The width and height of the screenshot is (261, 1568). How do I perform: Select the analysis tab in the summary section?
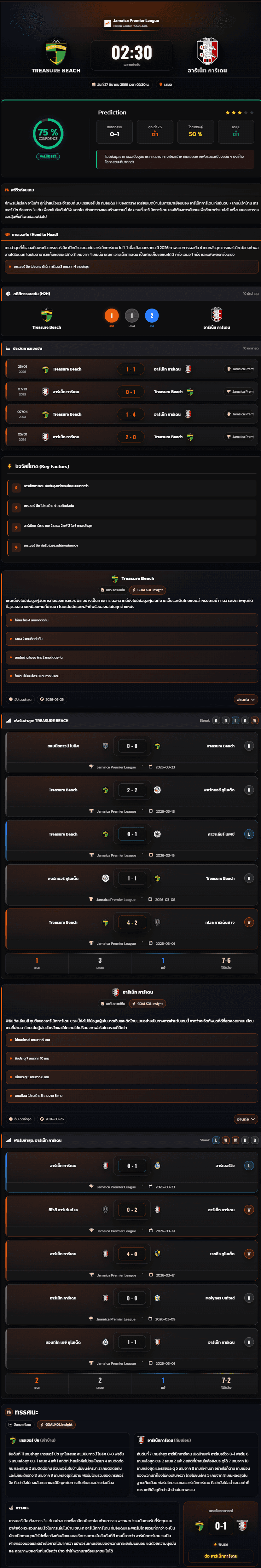[20, 1424]
